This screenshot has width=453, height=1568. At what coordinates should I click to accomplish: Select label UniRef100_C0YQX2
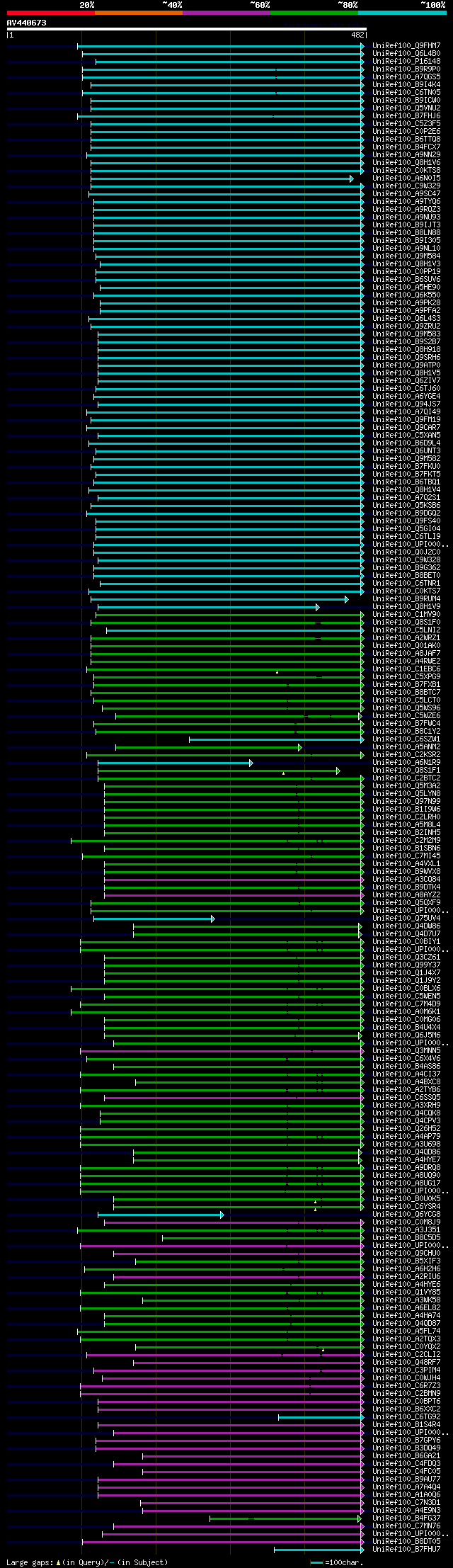pos(406,1346)
